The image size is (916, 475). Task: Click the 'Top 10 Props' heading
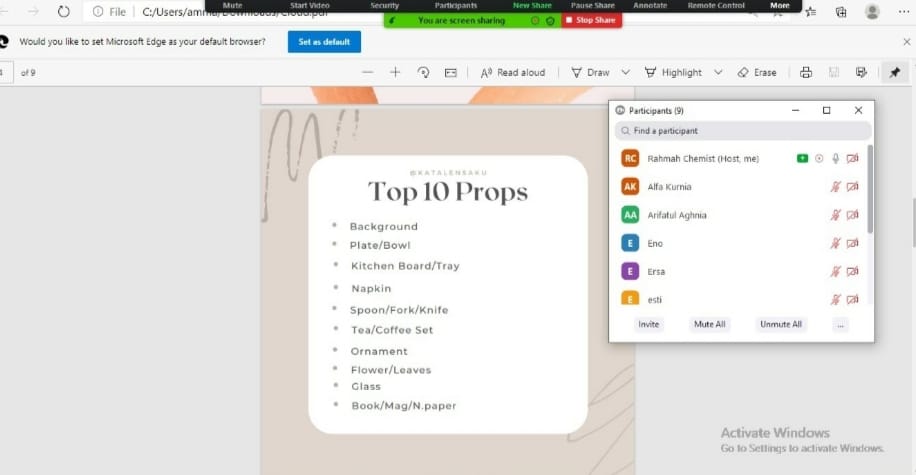tap(448, 192)
